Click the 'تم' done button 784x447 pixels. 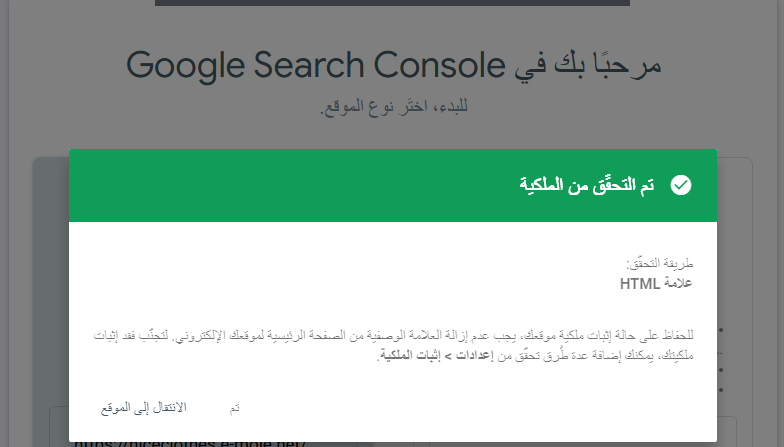click(x=234, y=408)
